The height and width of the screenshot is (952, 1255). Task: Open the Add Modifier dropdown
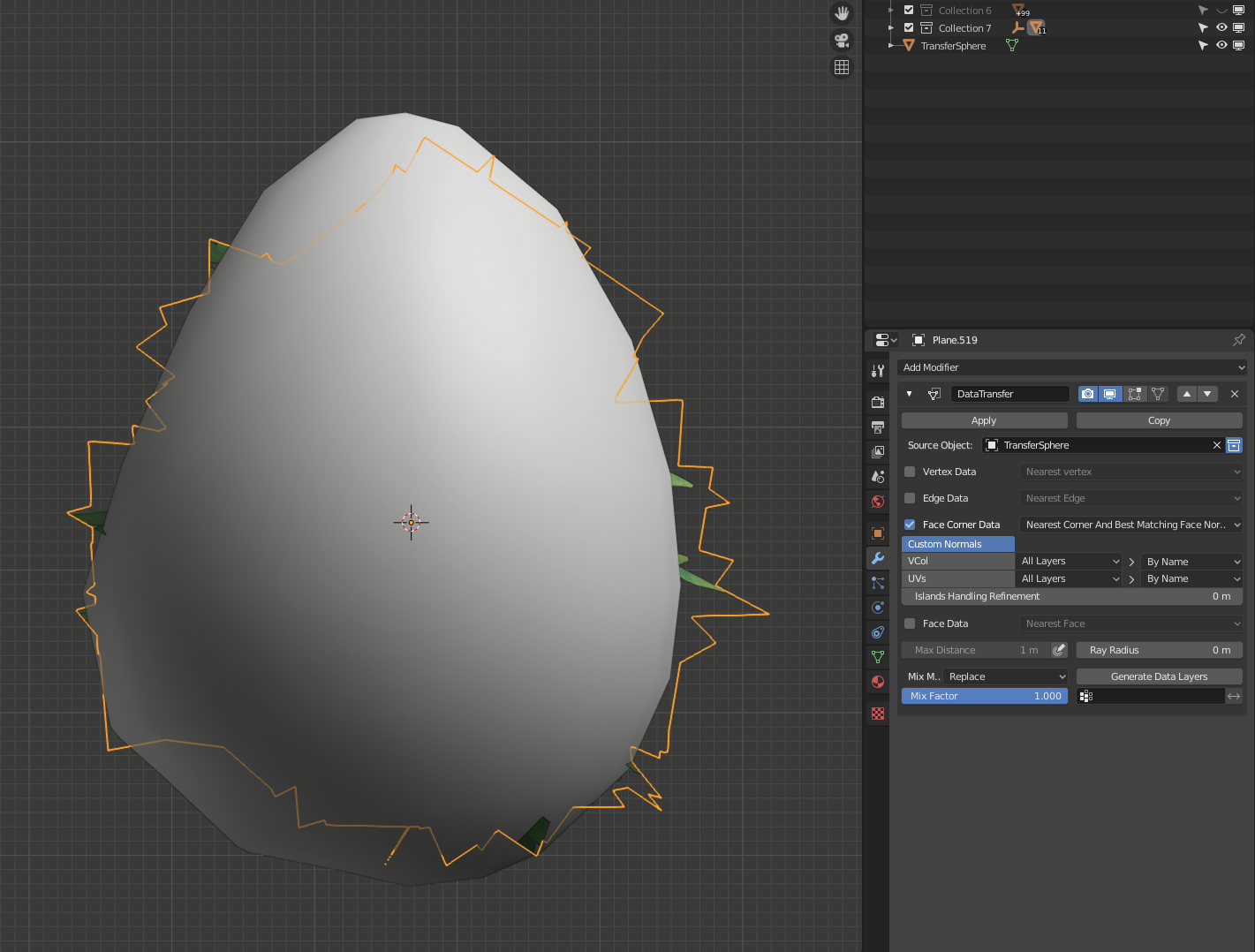pos(1072,367)
